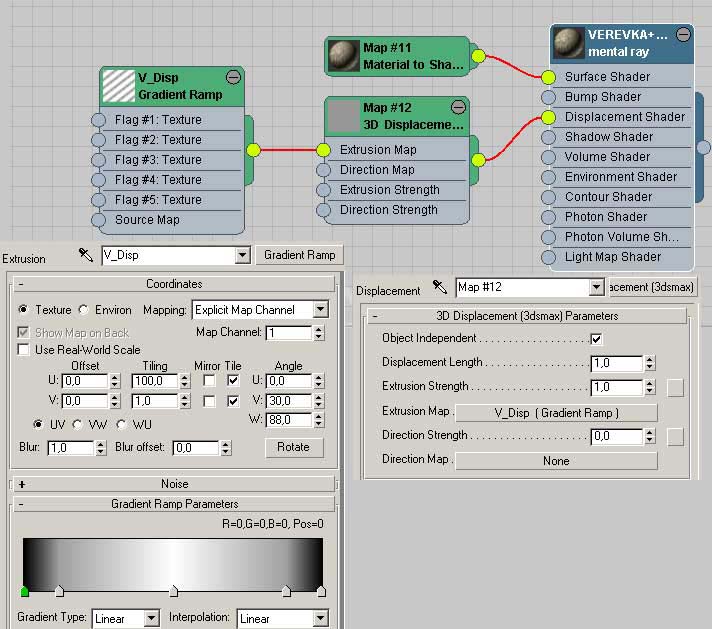Select the Environ radio button

coord(84,310)
